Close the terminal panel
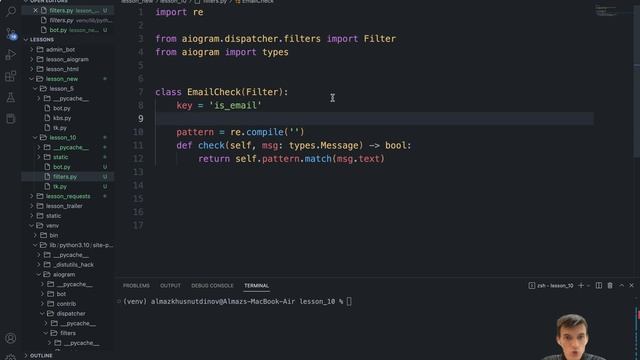Screen dimensions: 640x360 pos(631,285)
